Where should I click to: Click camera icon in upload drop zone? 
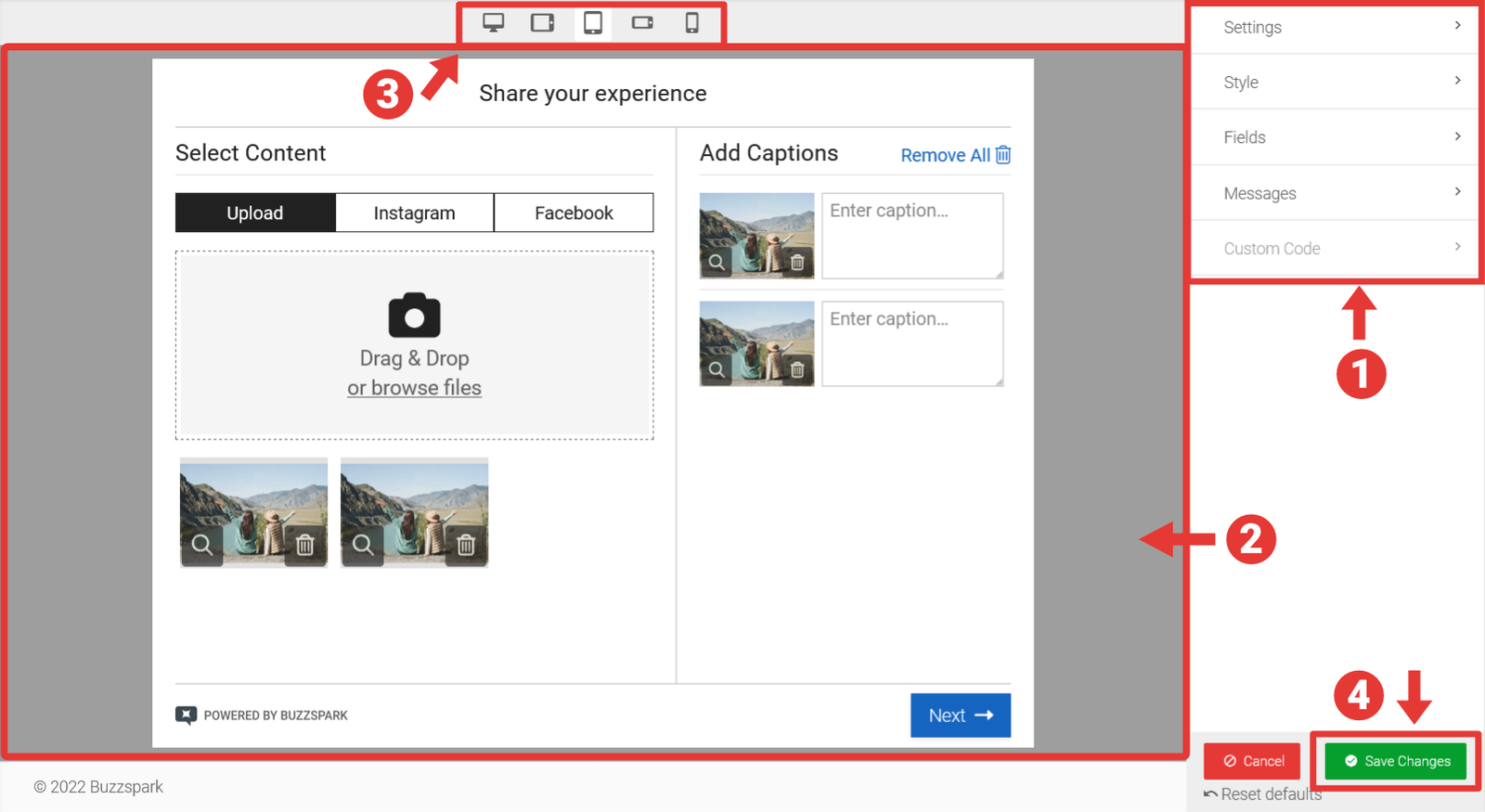pos(414,316)
